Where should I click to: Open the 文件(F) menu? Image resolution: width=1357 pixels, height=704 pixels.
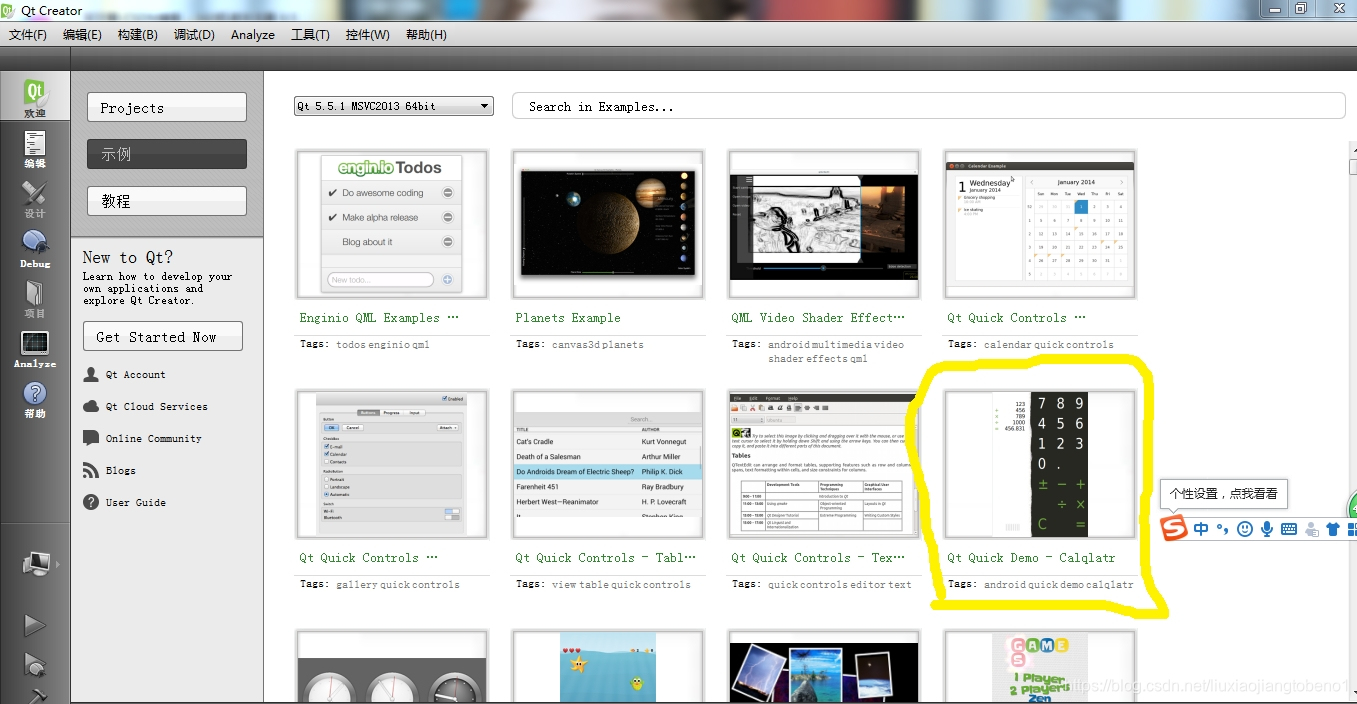click(x=28, y=34)
